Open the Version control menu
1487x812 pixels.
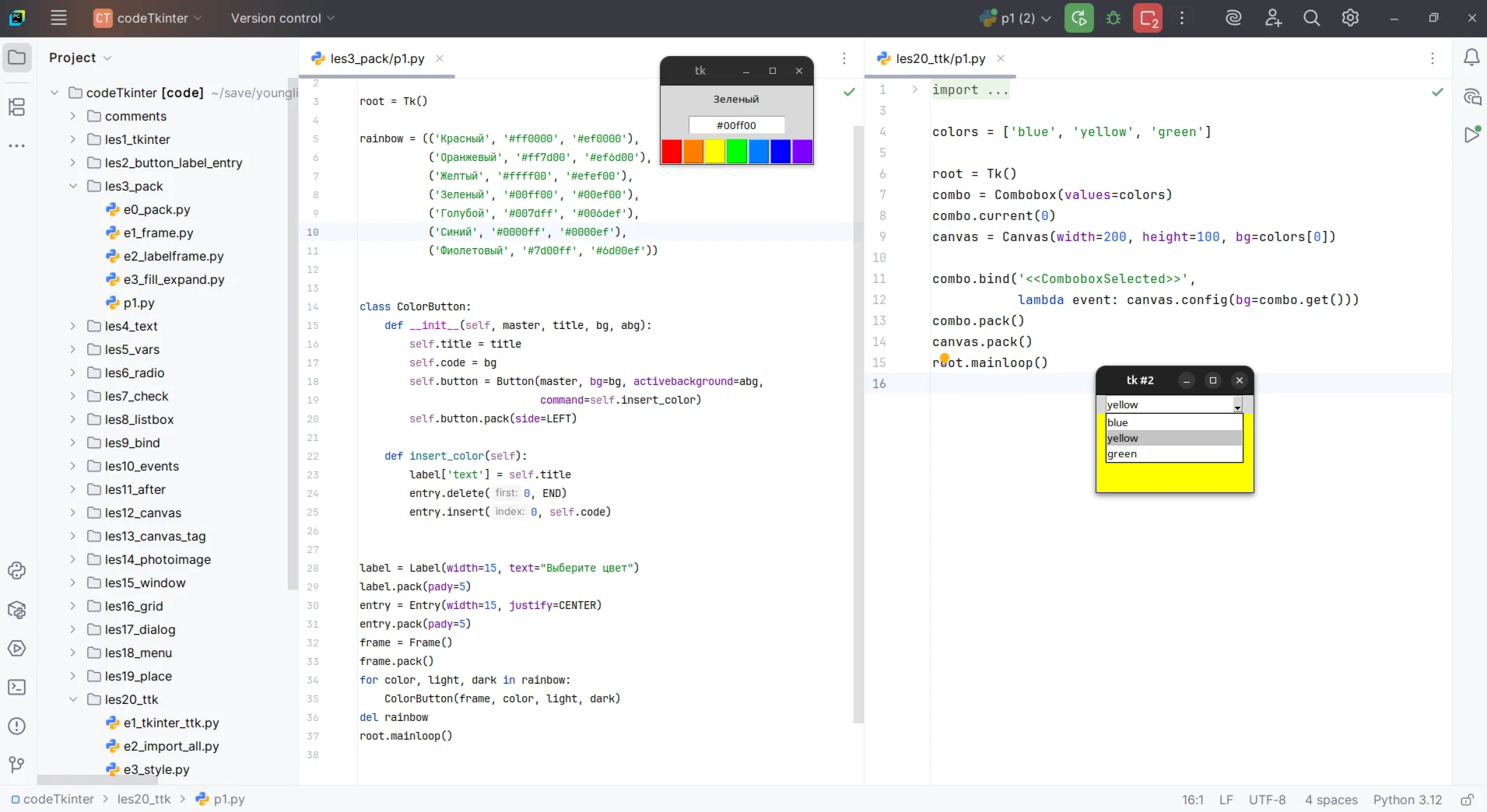point(282,18)
